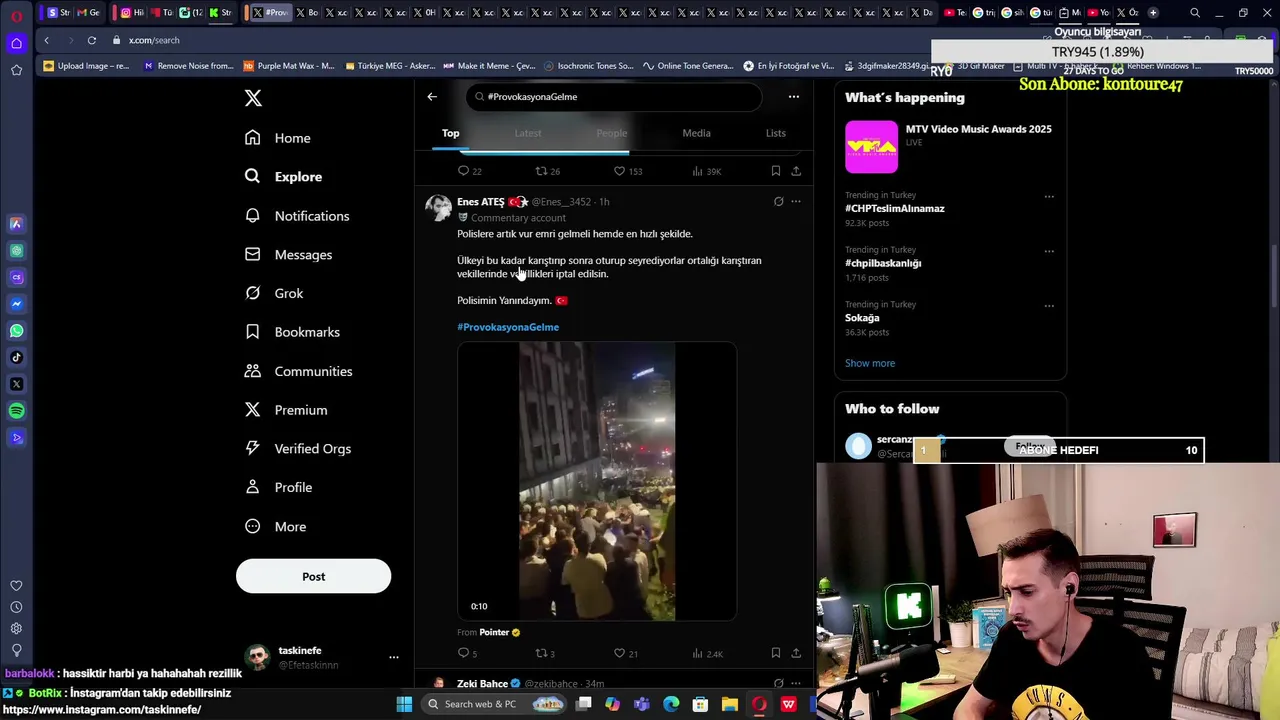
Task: Bookmark the post with 153 likes
Action: [x=776, y=171]
